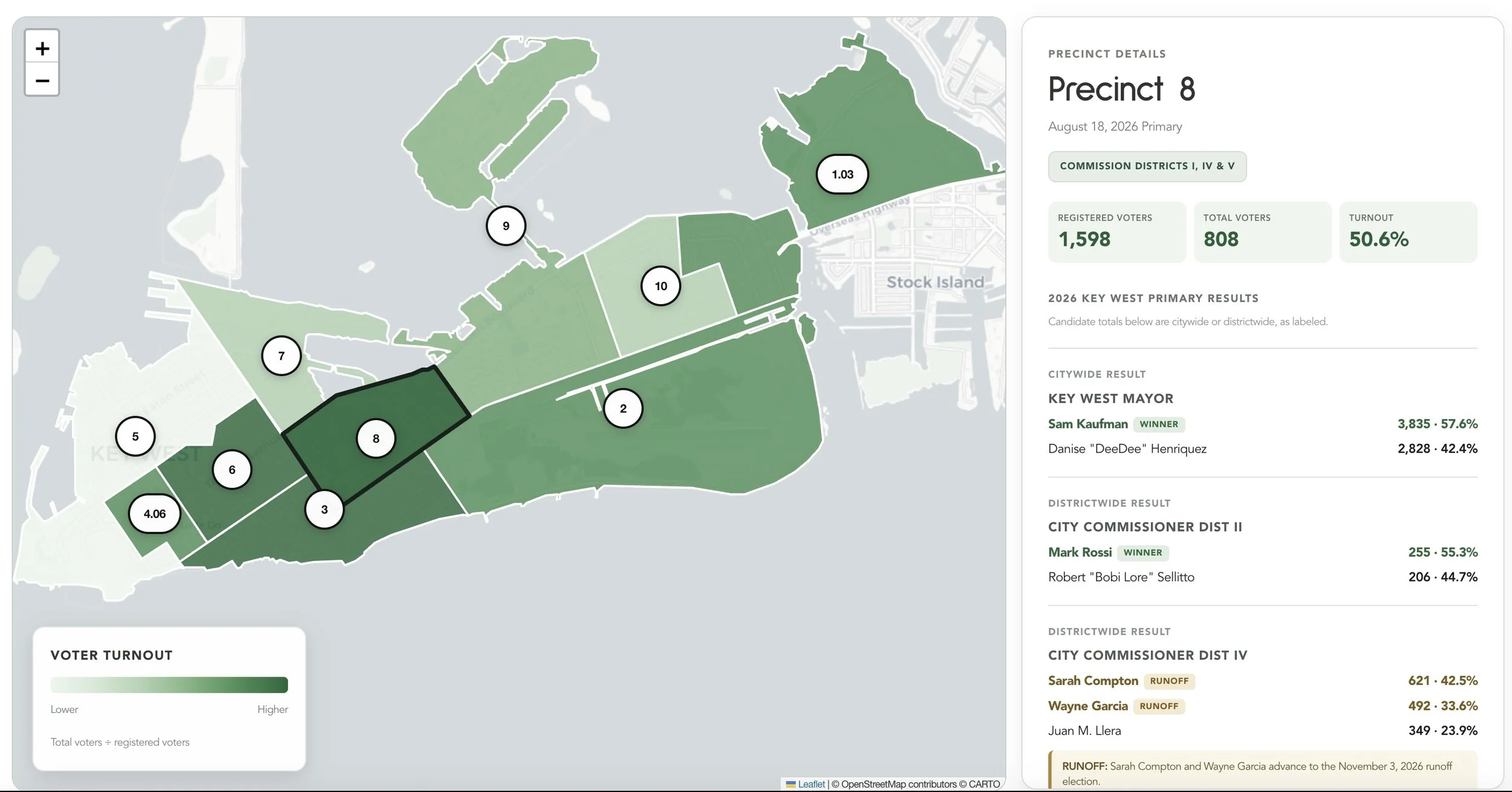Click candidate name Sam Kaufman
This screenshot has height=792, width=1512.
coord(1088,424)
